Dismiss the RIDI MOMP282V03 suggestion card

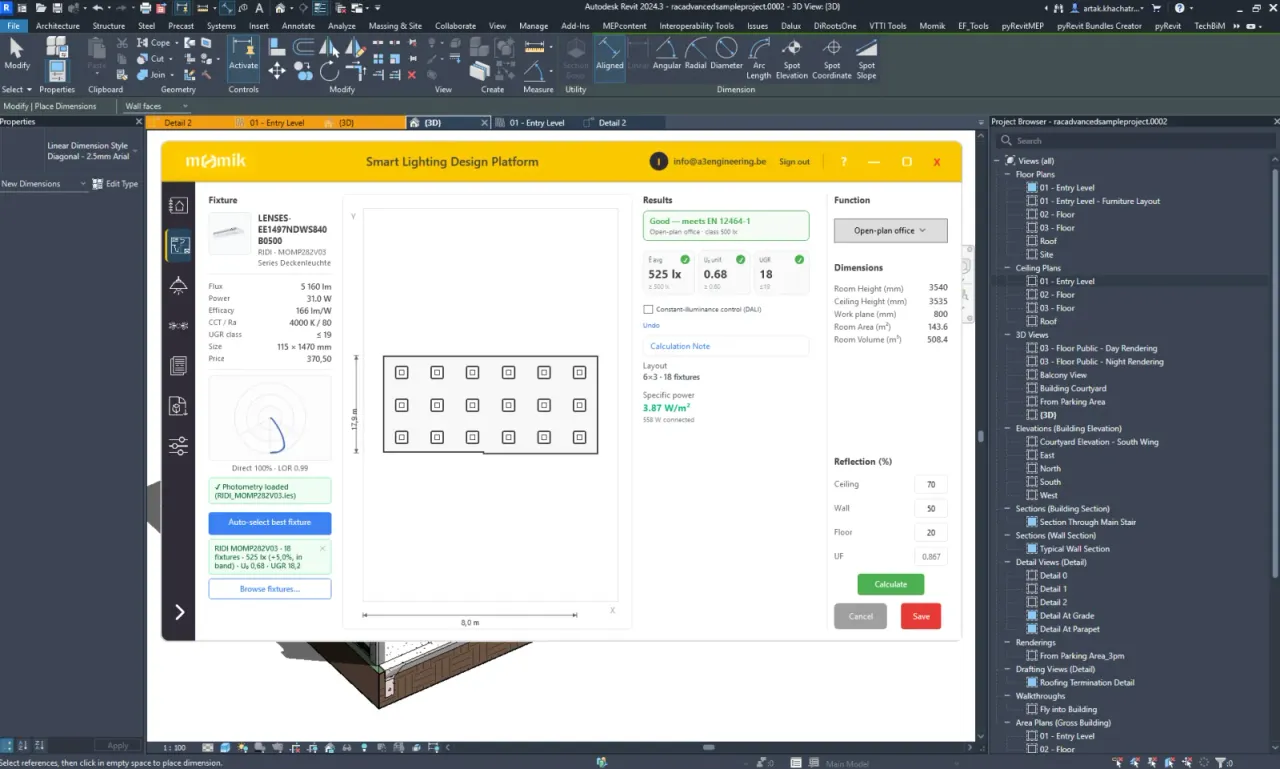point(322,548)
